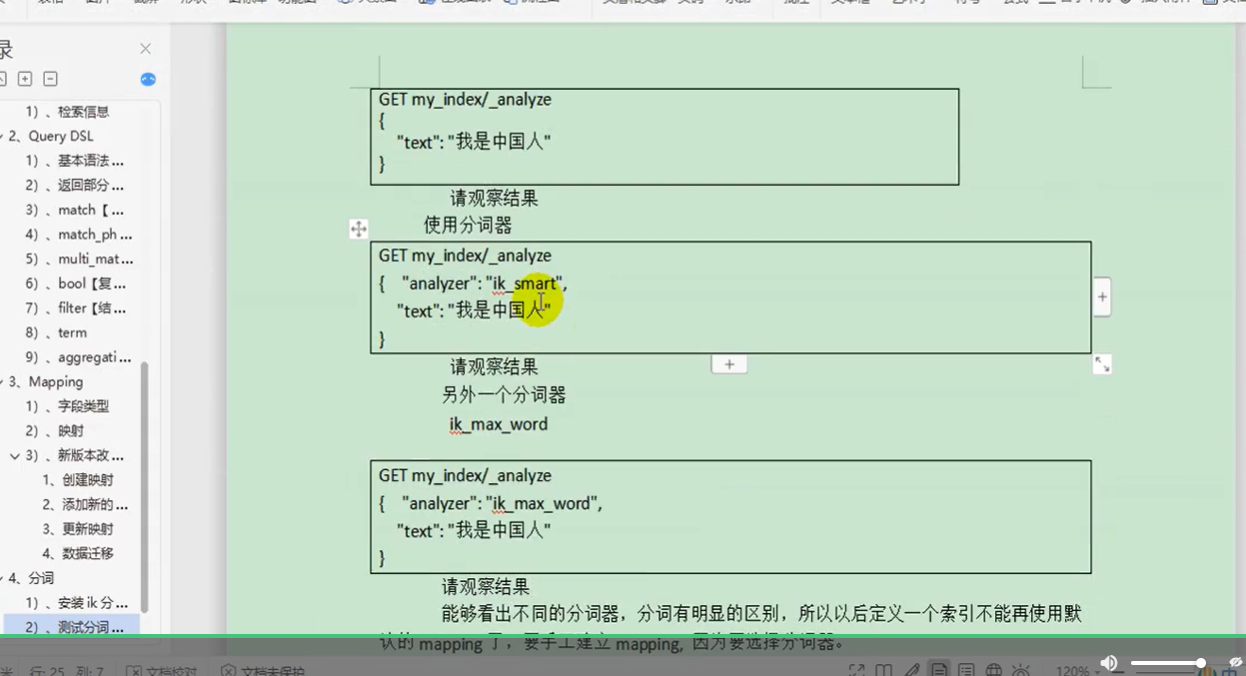Open '3)、新版本改' outline heading text

pos(76,455)
